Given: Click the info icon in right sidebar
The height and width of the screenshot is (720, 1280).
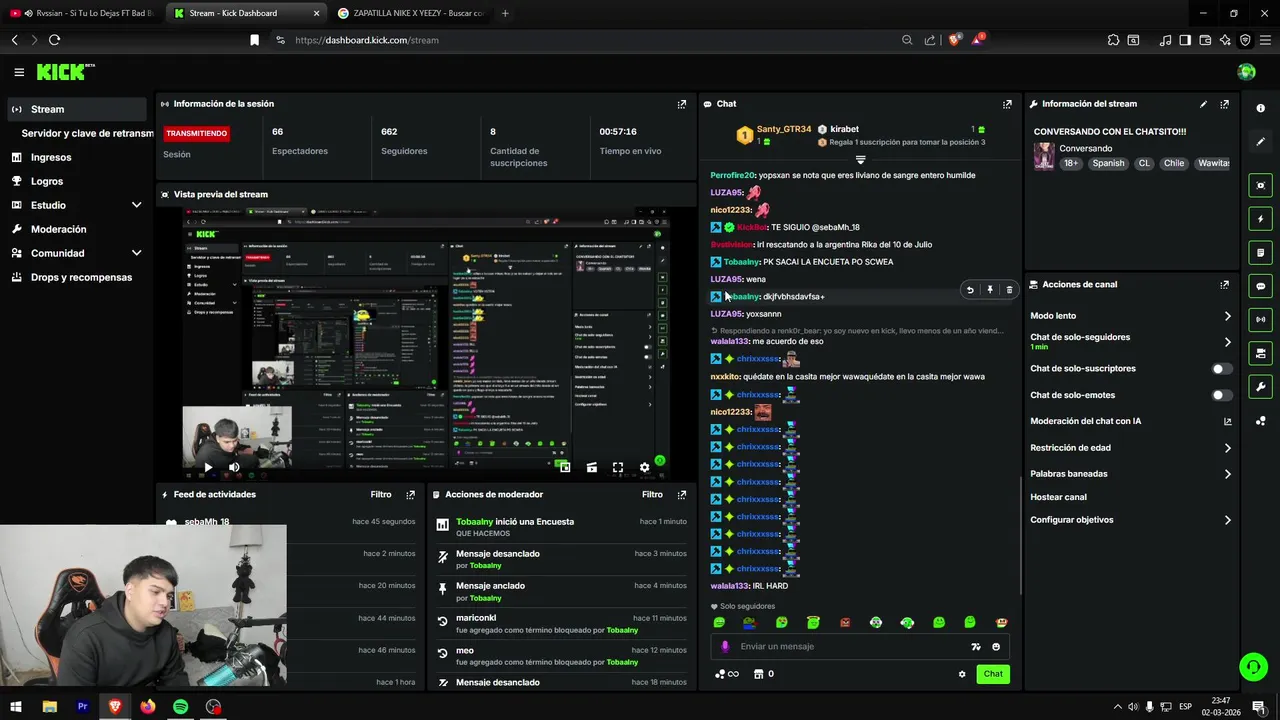Looking at the screenshot, I should (1260, 108).
